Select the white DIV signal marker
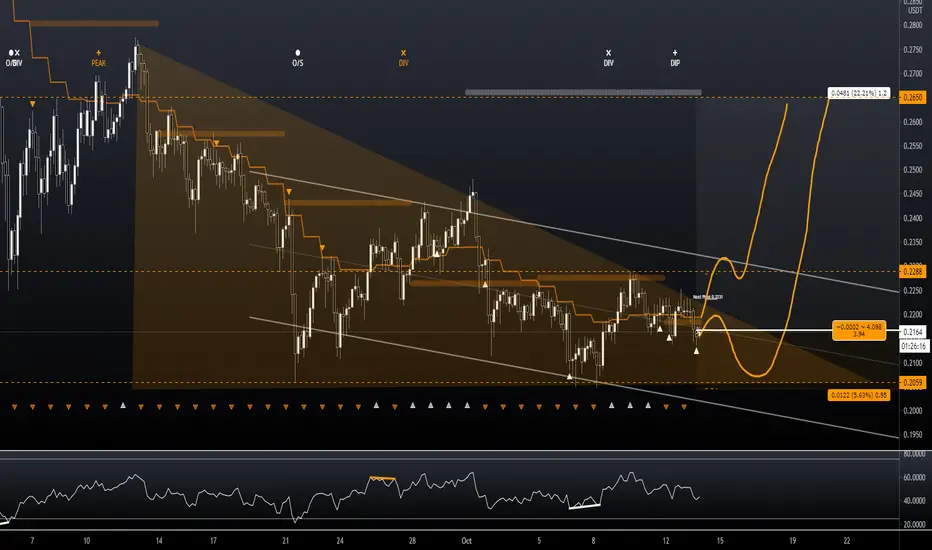Image resolution: width=932 pixels, height=550 pixels. pos(609,58)
